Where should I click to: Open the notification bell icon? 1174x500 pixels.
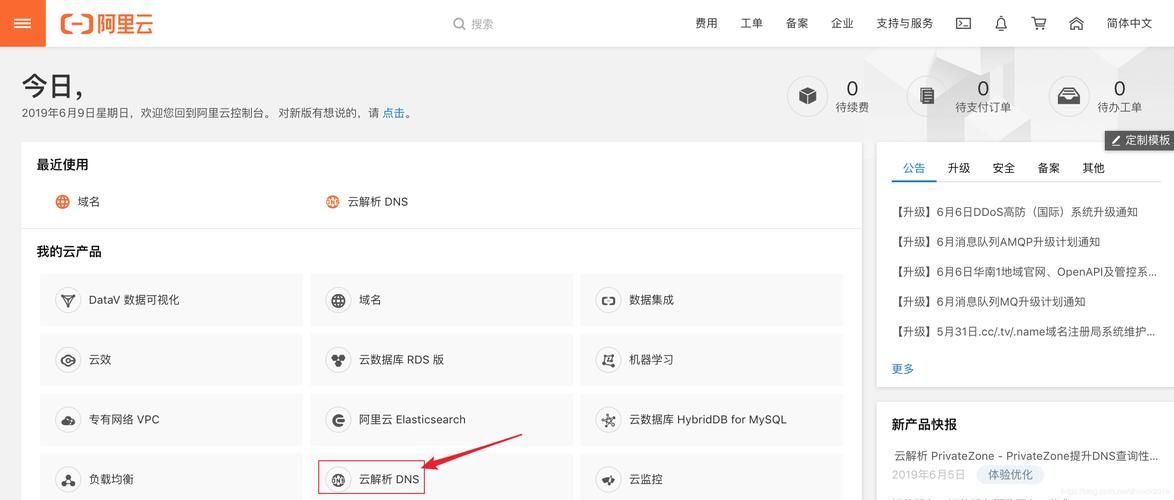[1001, 23]
